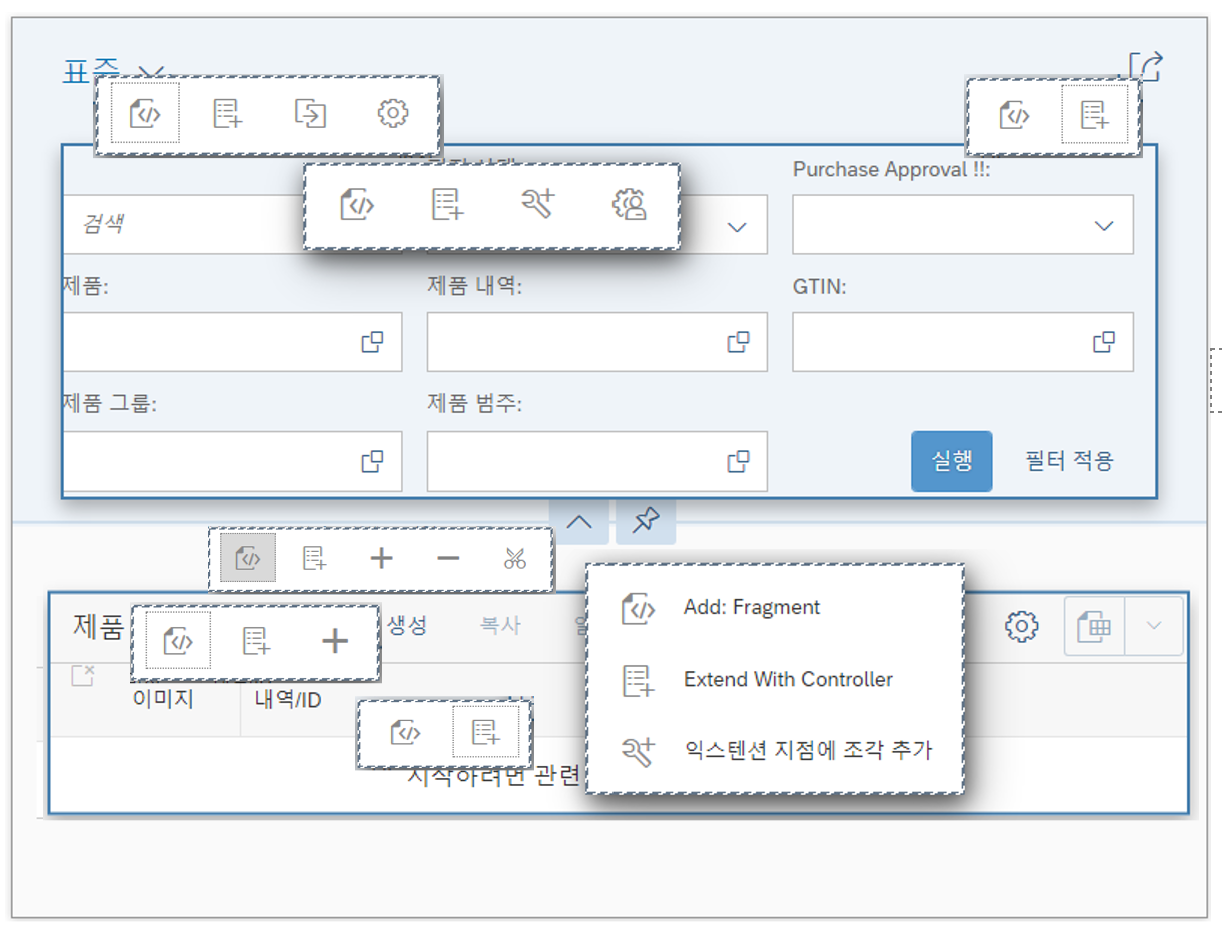Click the add fragment to extension point wrench icon

point(538,206)
